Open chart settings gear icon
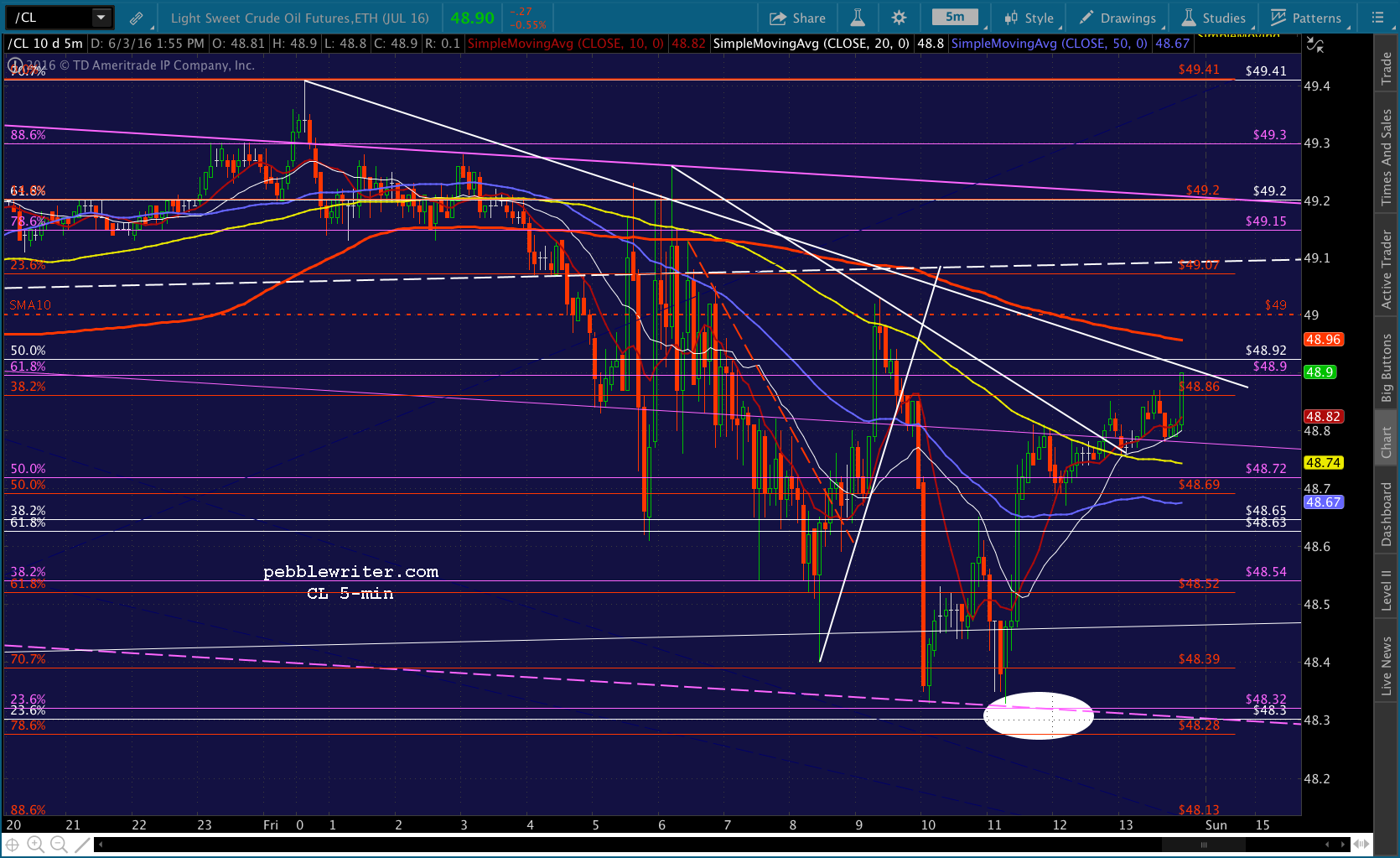1400x858 pixels. [899, 18]
